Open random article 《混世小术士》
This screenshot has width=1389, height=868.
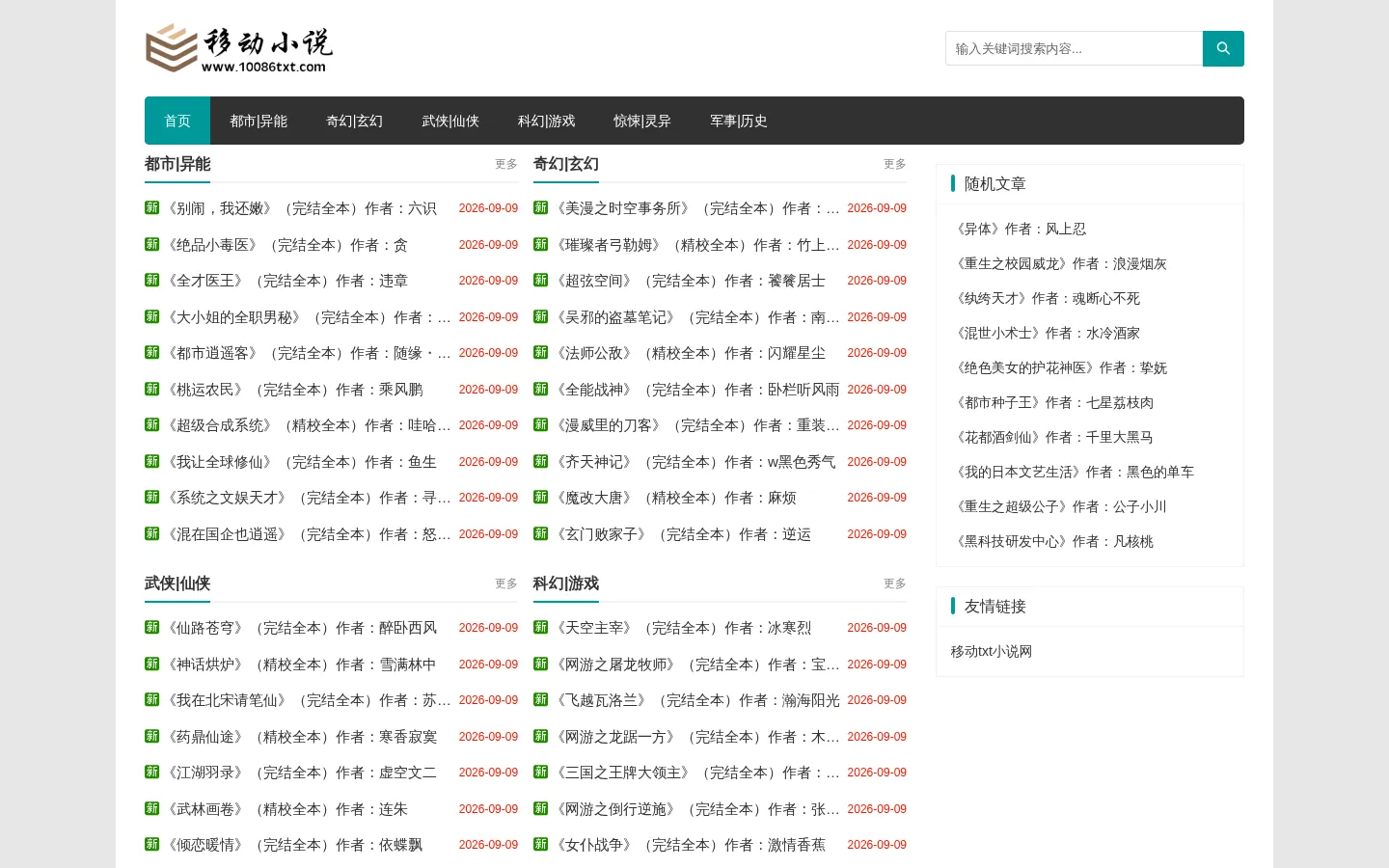[1046, 333]
